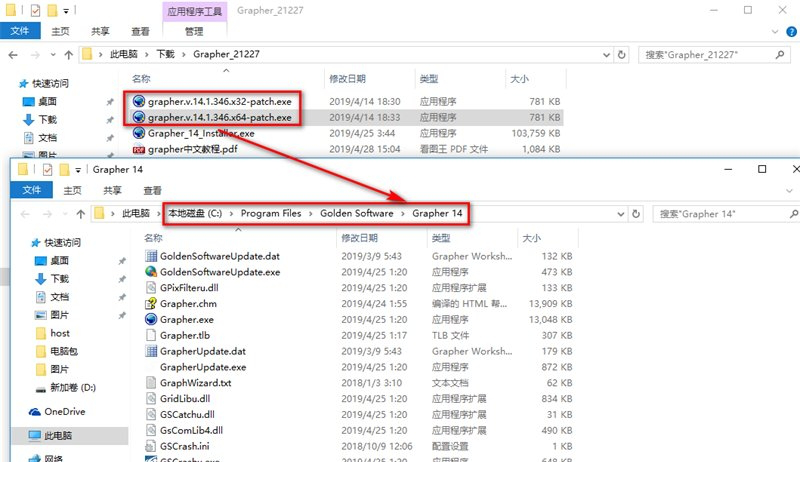Click GoldenSoftwareUpdate.exe file icon
This screenshot has height=480, width=800.
[151, 271]
